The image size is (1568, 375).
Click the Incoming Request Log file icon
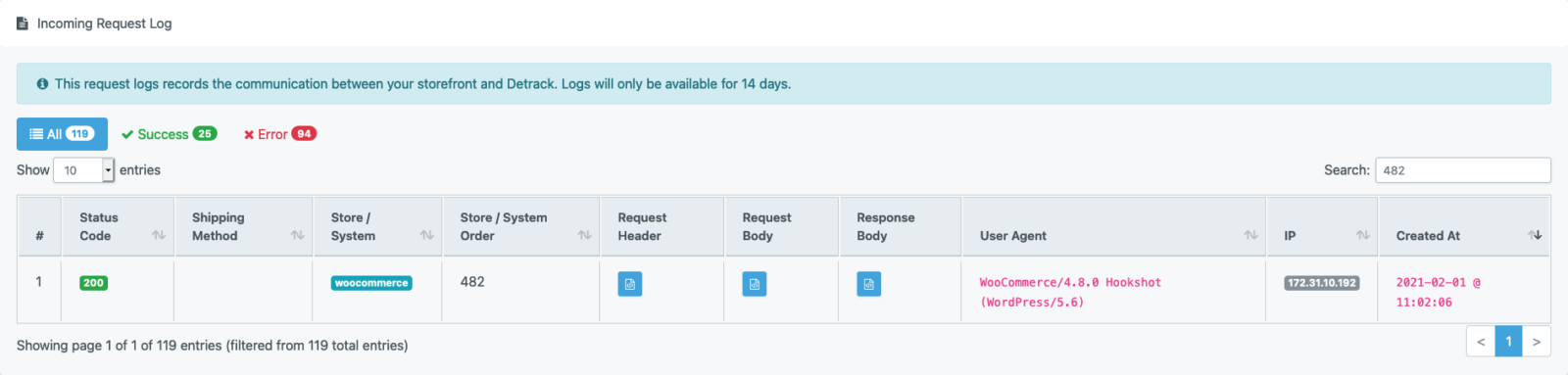[23, 23]
